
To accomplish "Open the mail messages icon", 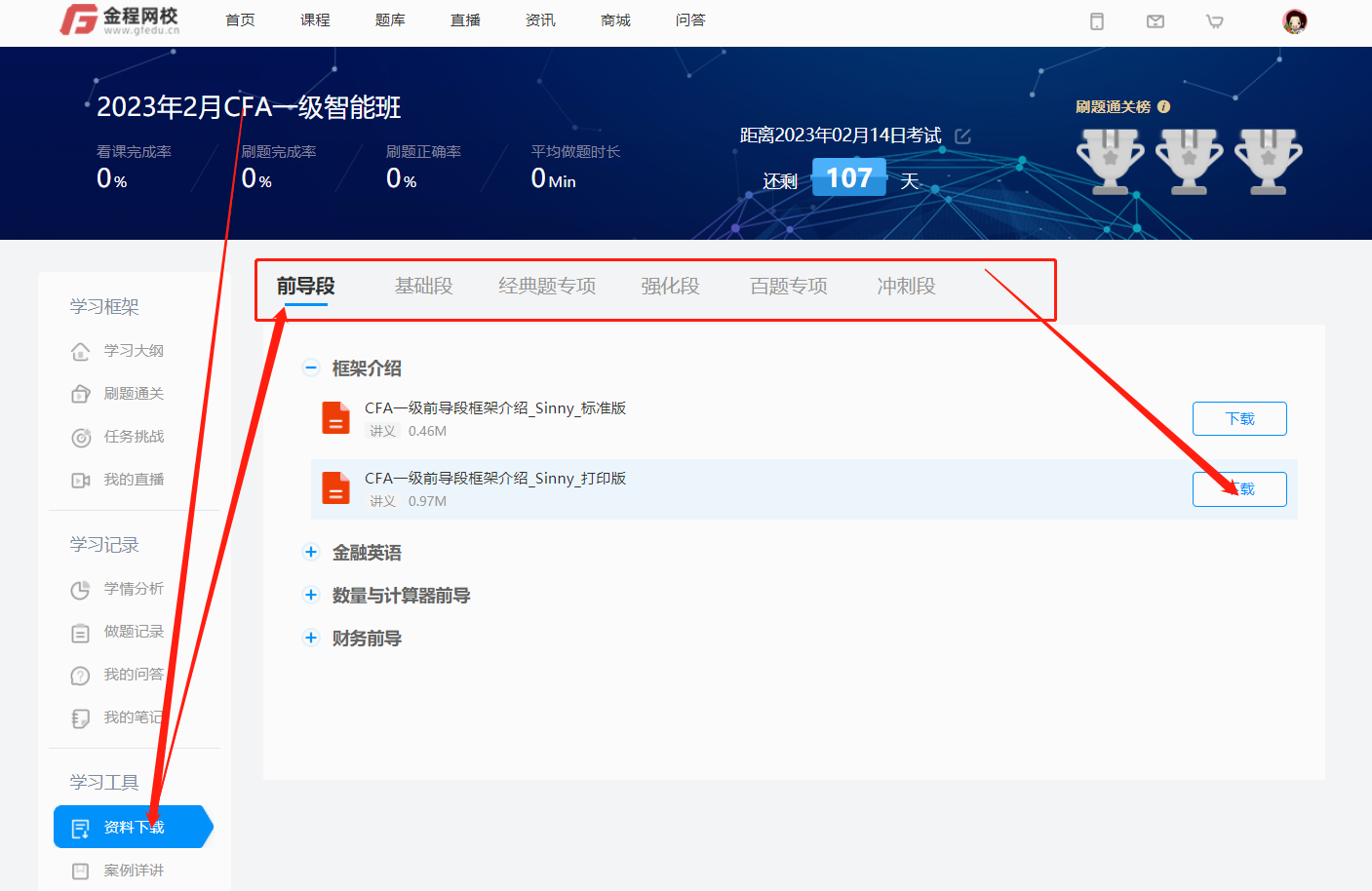I will [x=1156, y=21].
